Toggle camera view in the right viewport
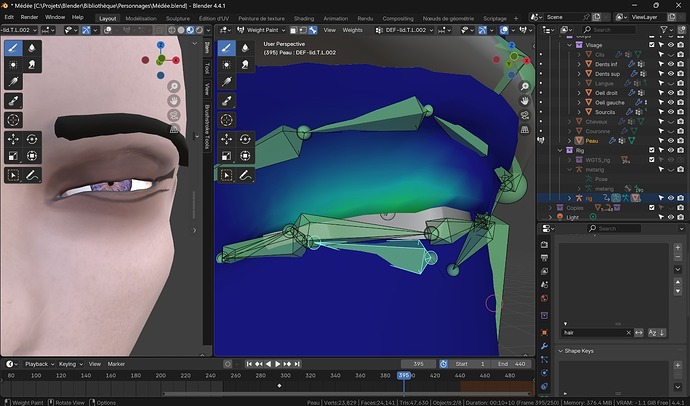The image size is (690, 406). click(x=525, y=115)
